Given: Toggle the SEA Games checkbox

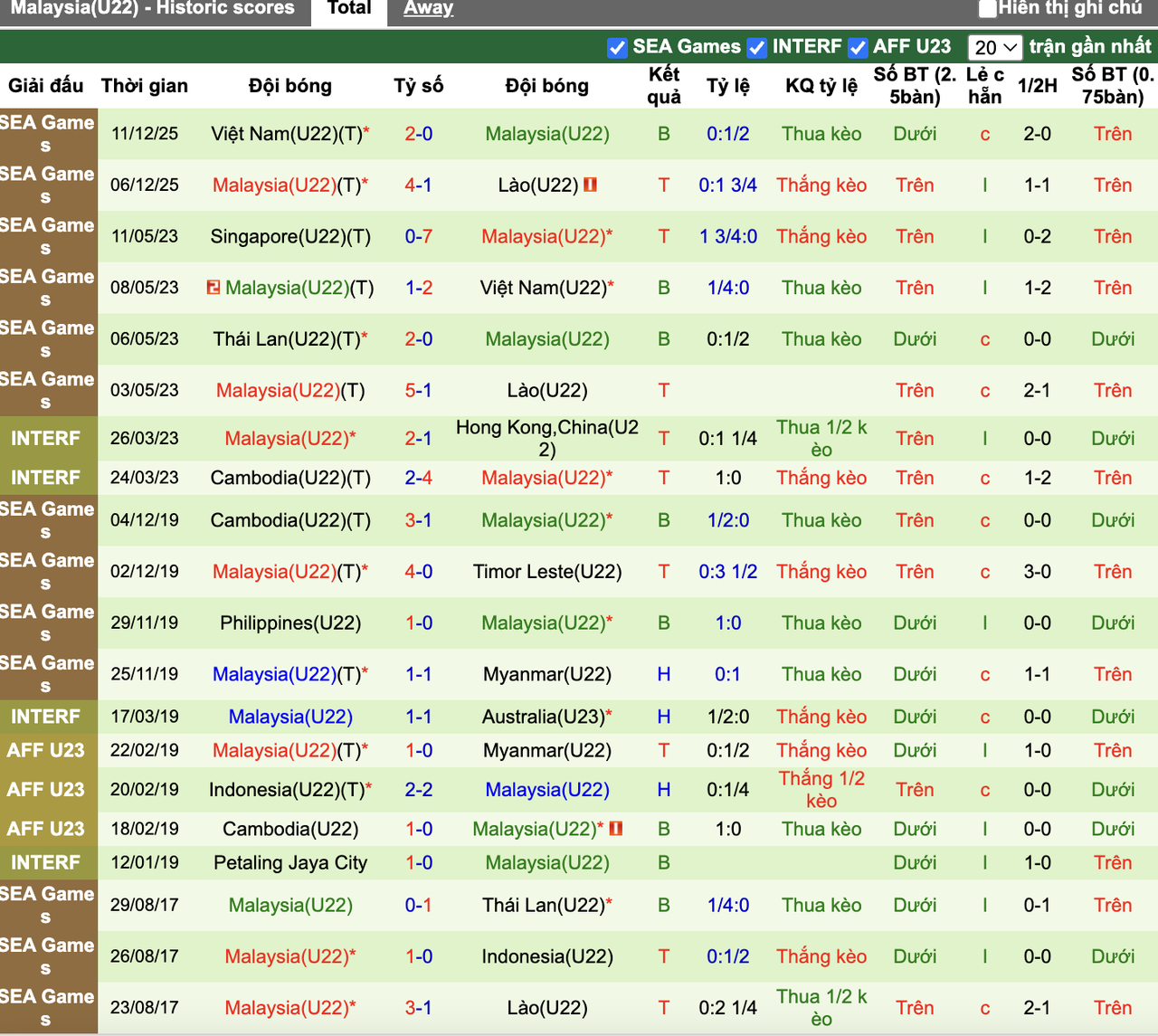Looking at the screenshot, I should 617,48.
